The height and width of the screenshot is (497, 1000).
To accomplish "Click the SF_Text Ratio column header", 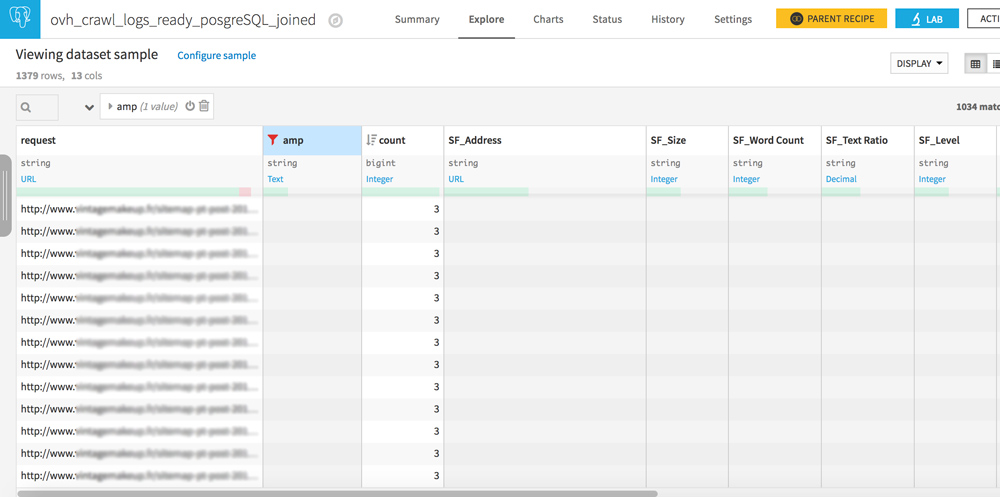I will coord(867,140).
